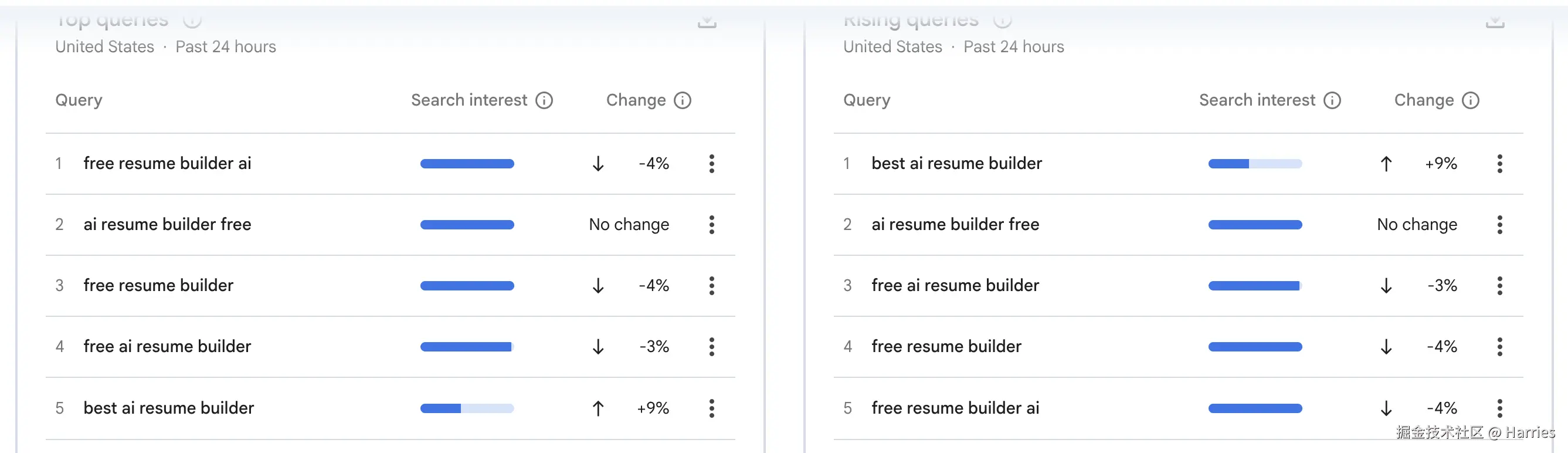
Task: Click 'Search interest' header text in Top queries
Action: tap(469, 100)
